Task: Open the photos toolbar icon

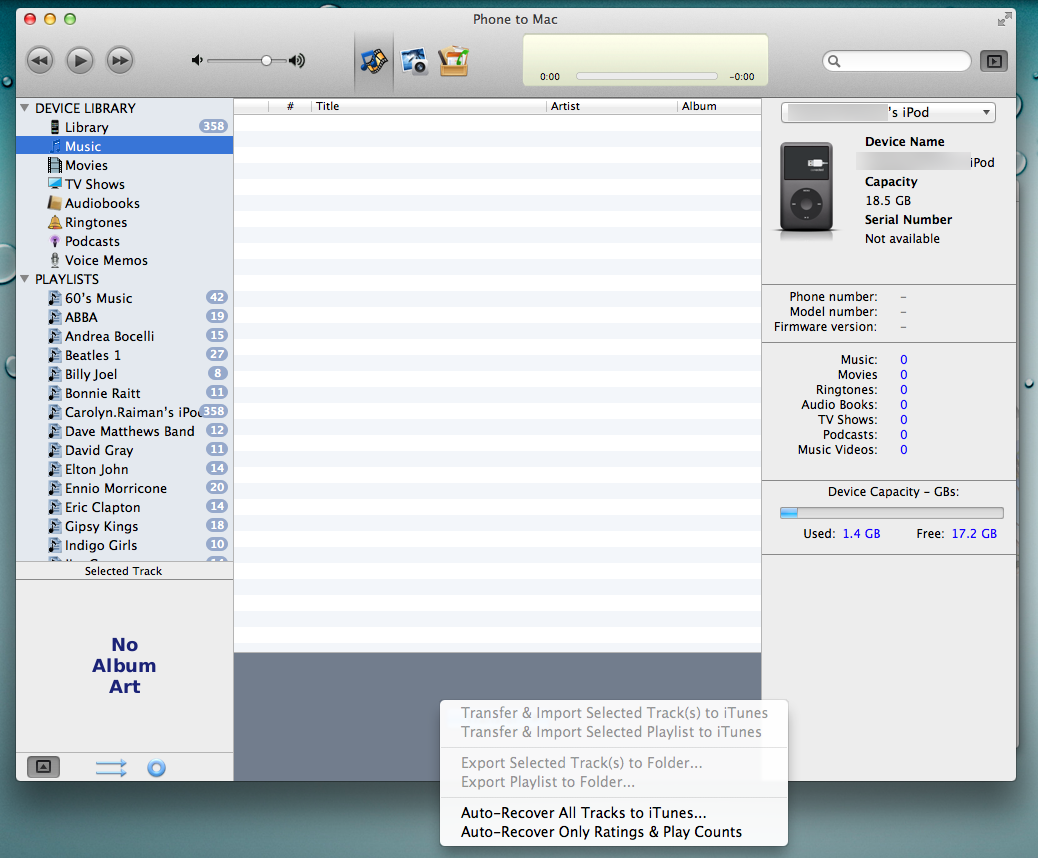Action: pyautogui.click(x=414, y=61)
